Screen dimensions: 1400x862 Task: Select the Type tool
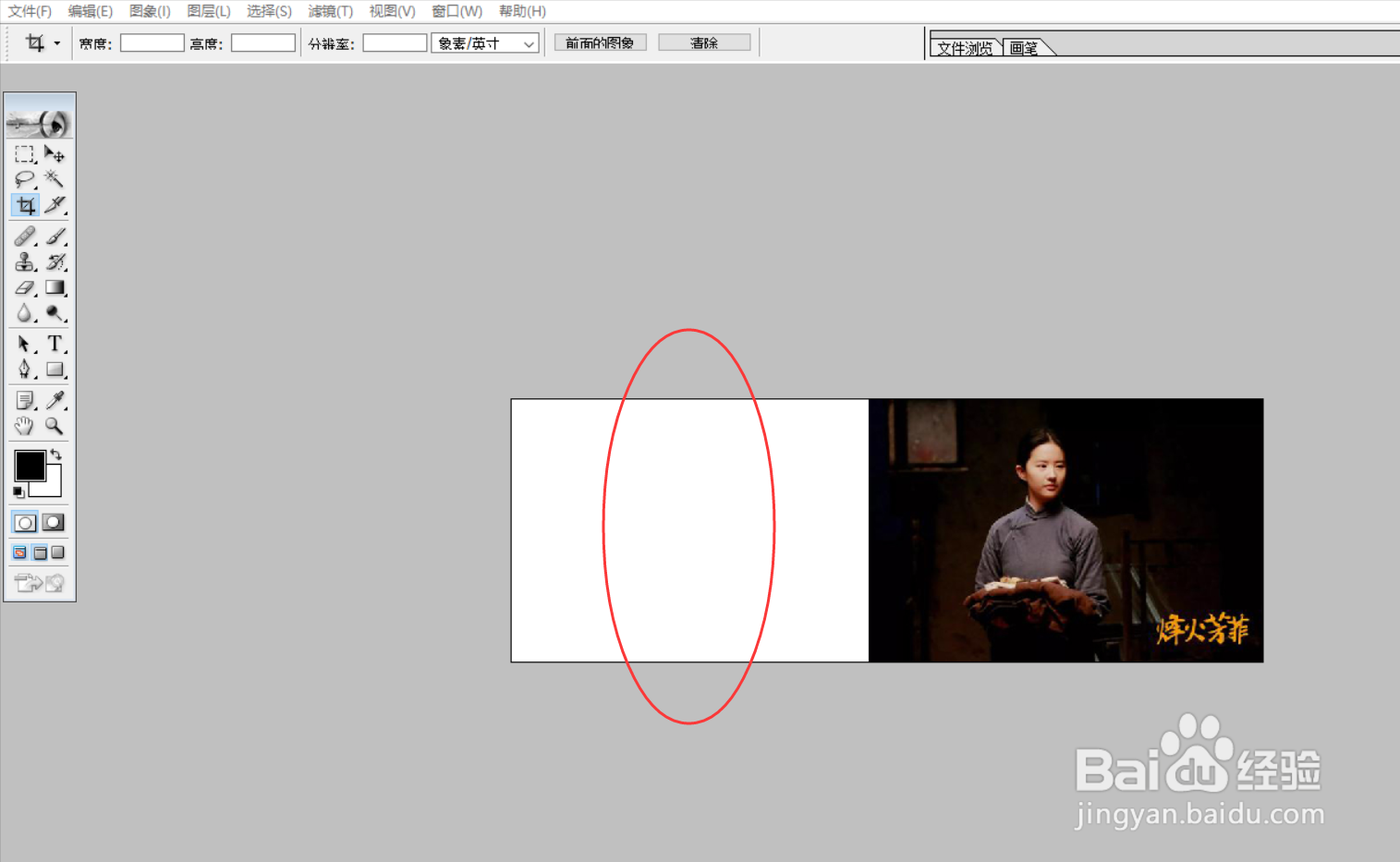[55, 344]
